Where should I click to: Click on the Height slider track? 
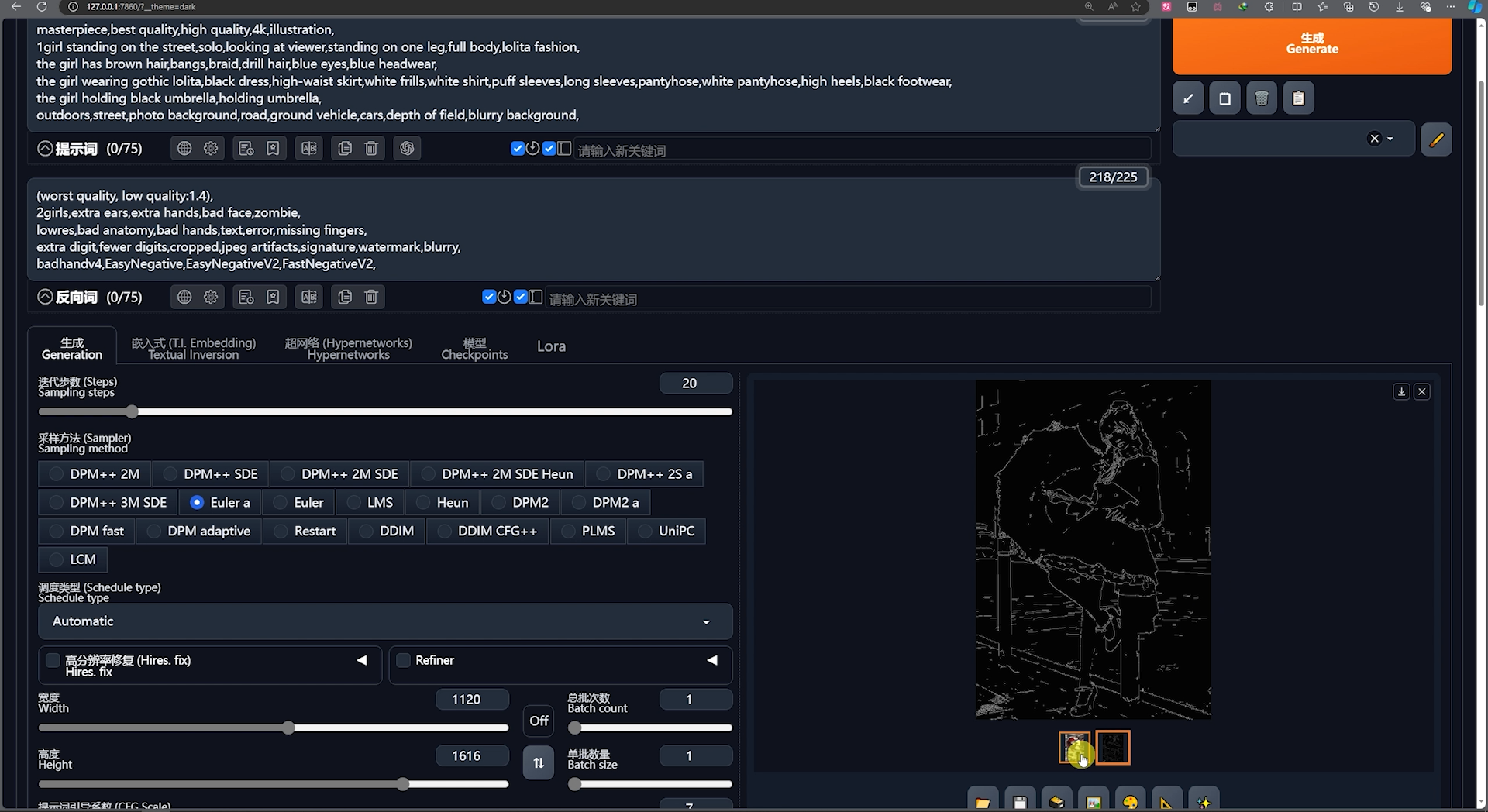coord(274,784)
